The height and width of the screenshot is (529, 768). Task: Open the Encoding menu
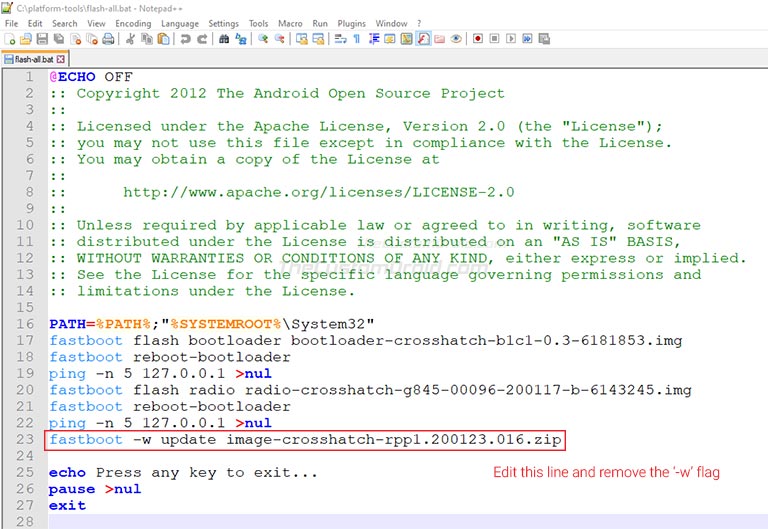coord(133,23)
